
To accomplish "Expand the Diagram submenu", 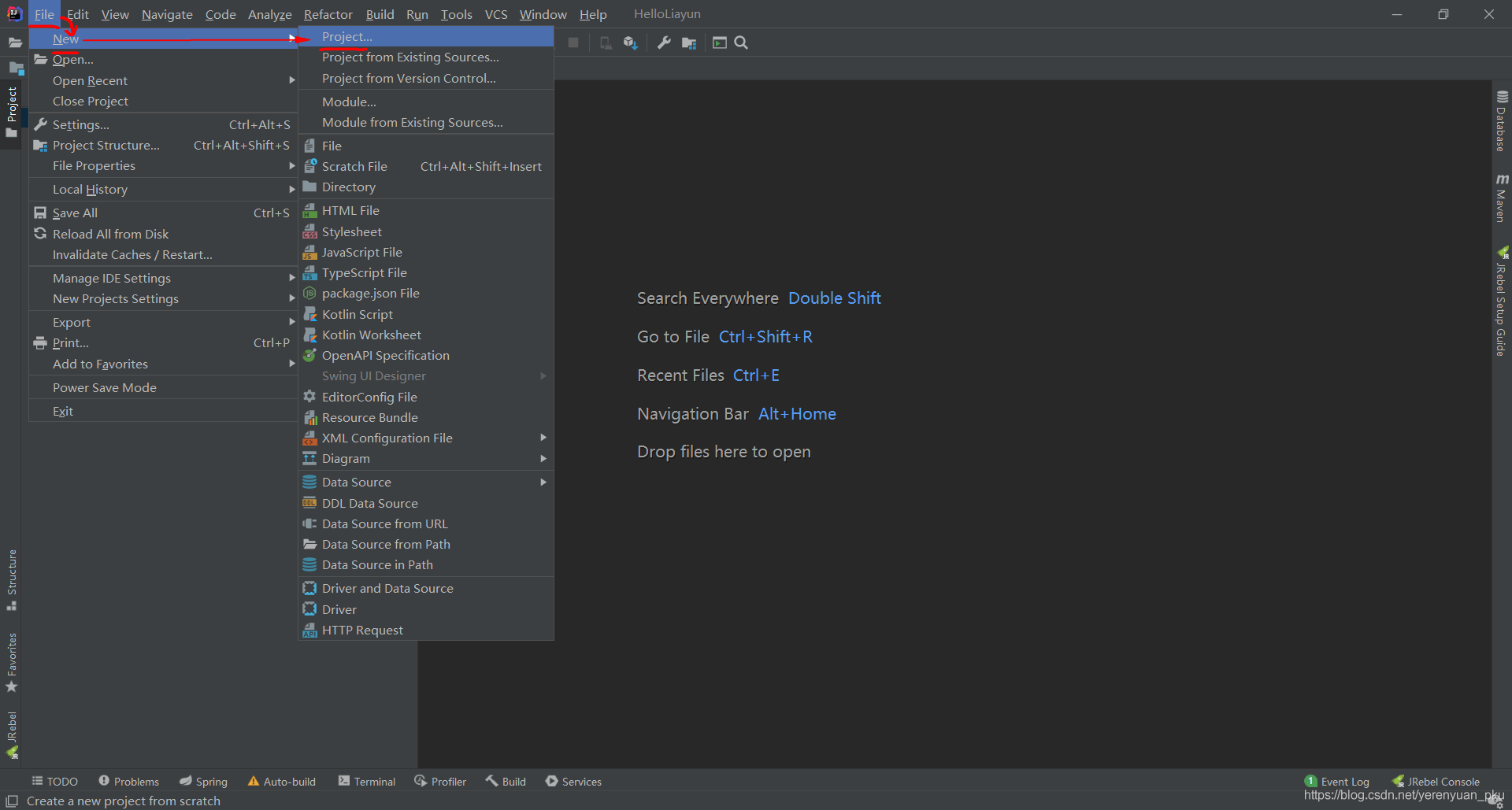I will (x=426, y=458).
